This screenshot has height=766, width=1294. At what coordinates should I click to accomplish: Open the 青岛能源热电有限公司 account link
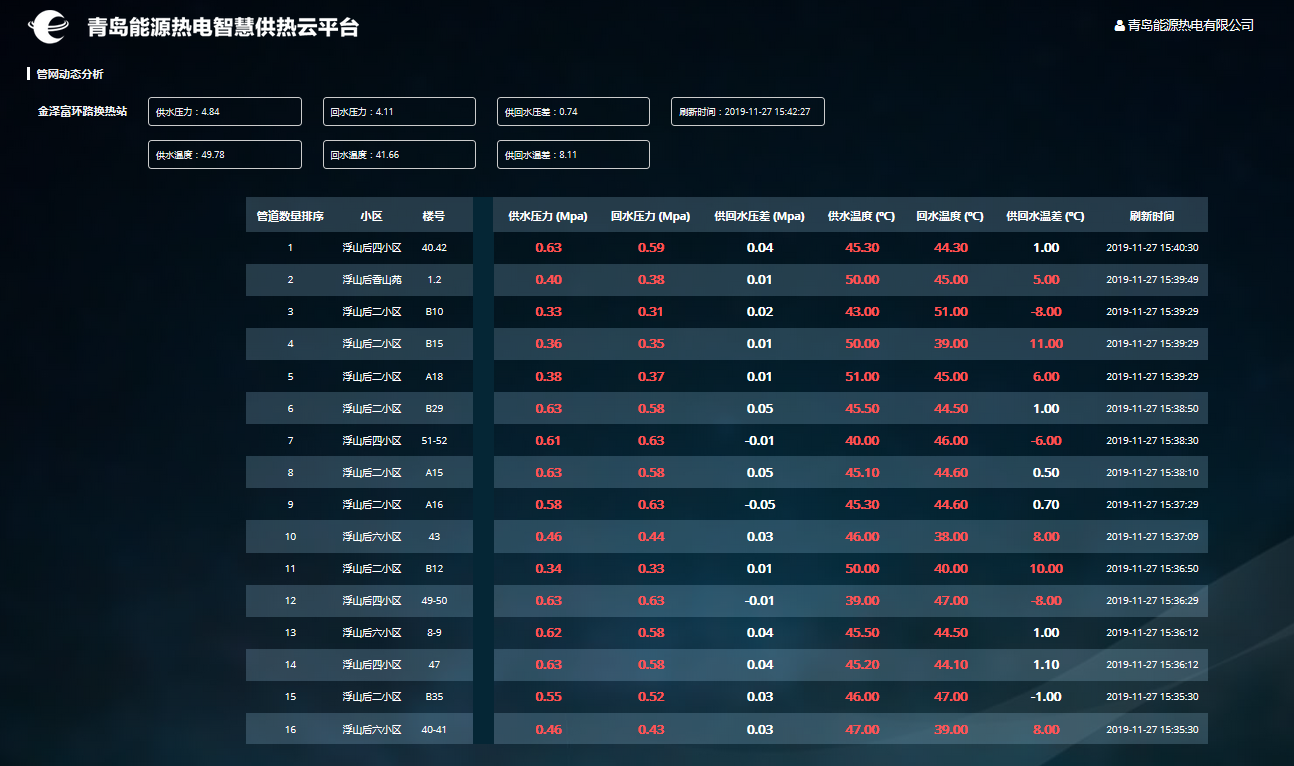pyautogui.click(x=1190, y=26)
